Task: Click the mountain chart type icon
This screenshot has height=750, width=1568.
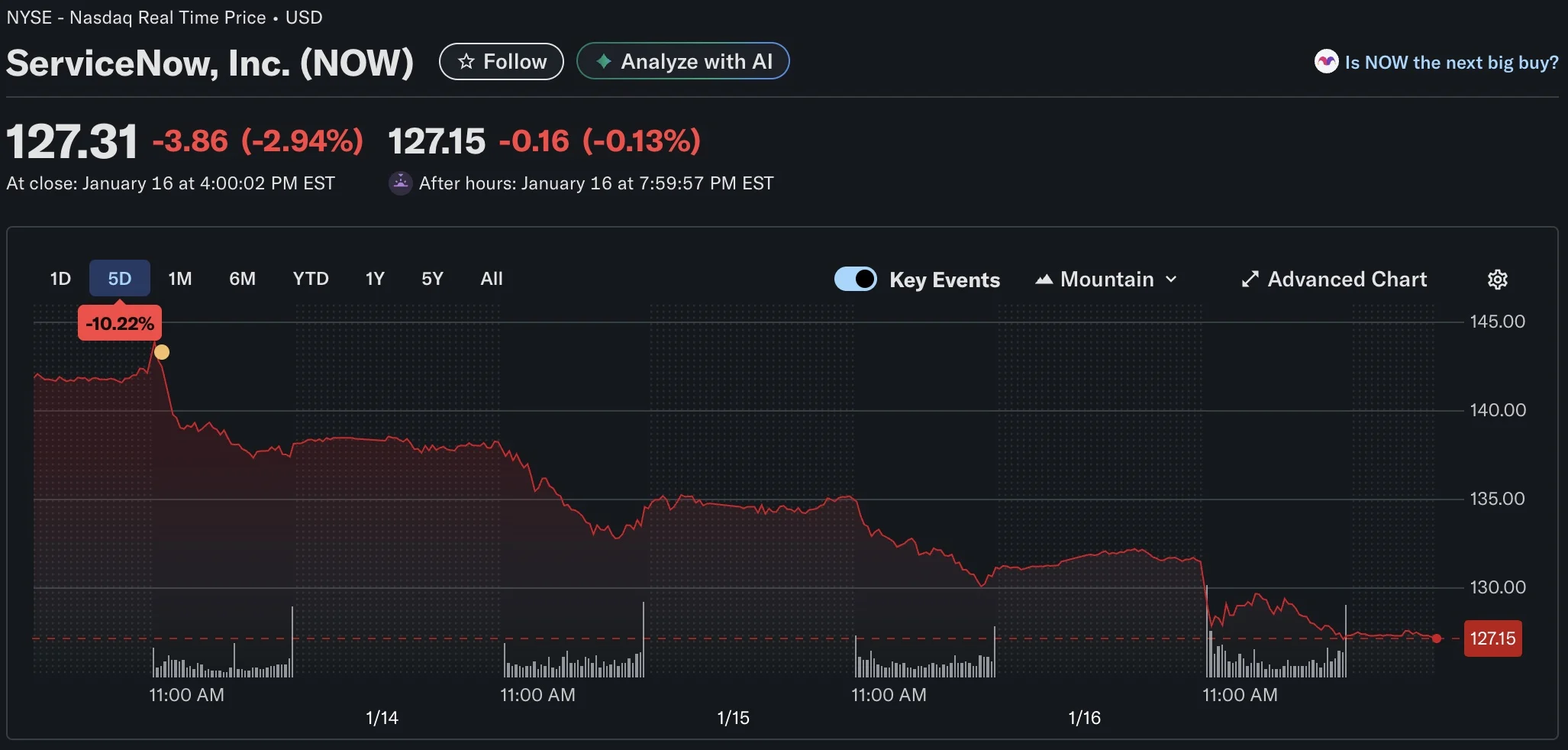Action: (1044, 280)
